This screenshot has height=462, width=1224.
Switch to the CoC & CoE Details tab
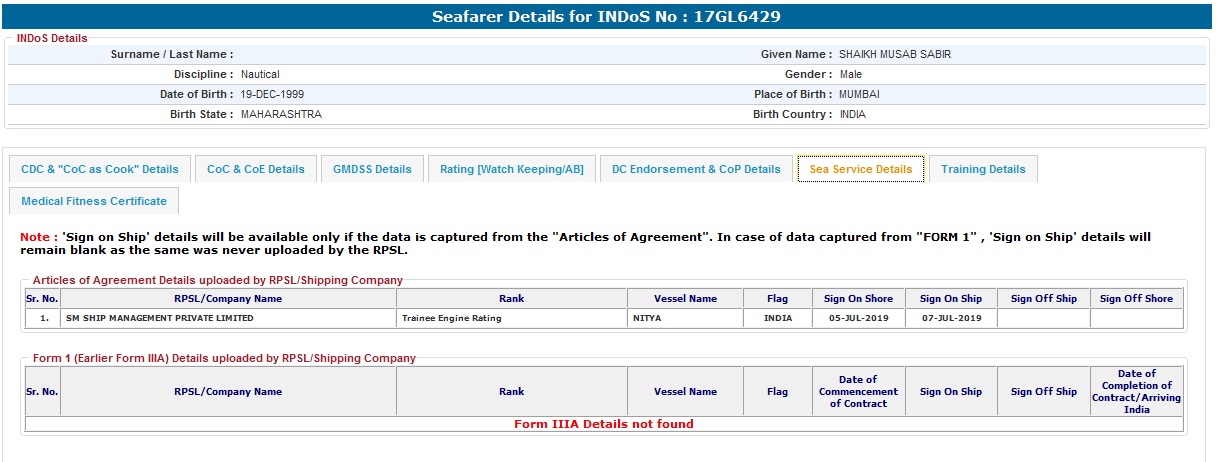pyautogui.click(x=256, y=169)
